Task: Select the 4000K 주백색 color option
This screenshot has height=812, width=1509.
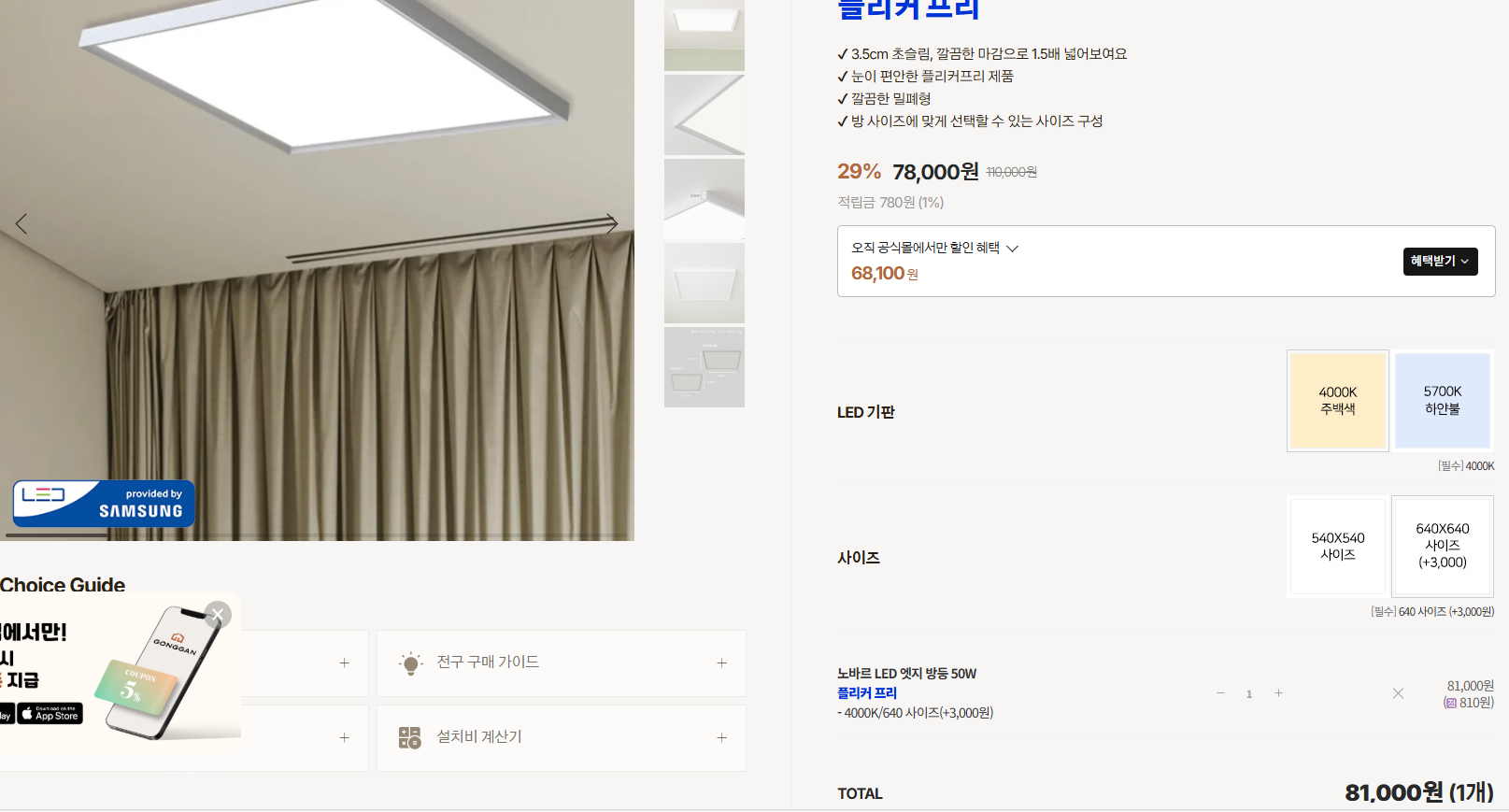Action: [x=1338, y=401]
